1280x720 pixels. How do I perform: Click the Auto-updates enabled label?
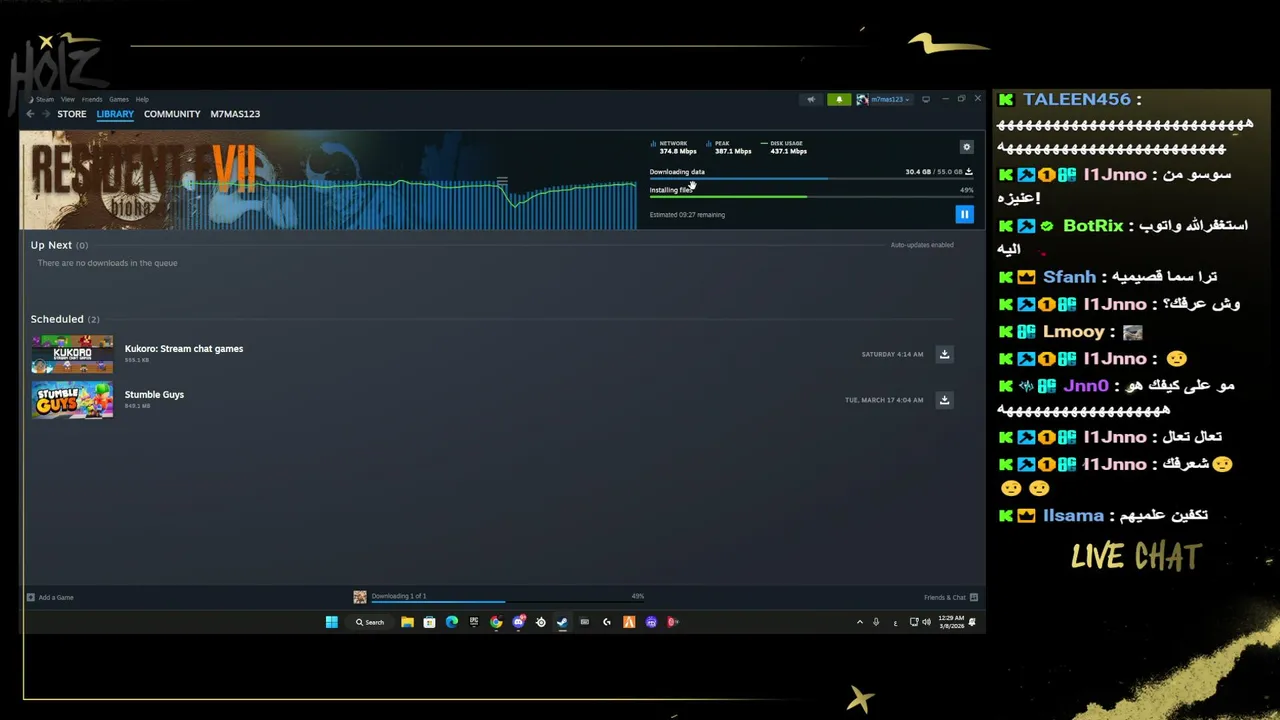922,245
